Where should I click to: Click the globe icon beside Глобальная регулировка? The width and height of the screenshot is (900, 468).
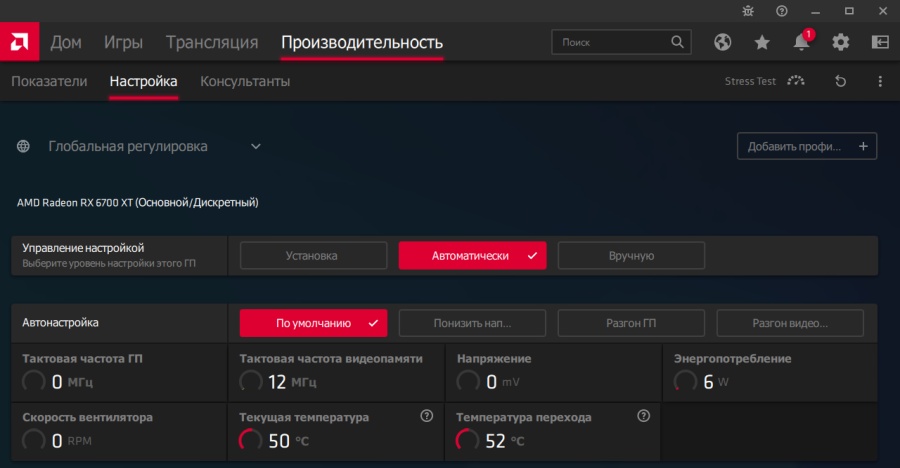tap(23, 146)
